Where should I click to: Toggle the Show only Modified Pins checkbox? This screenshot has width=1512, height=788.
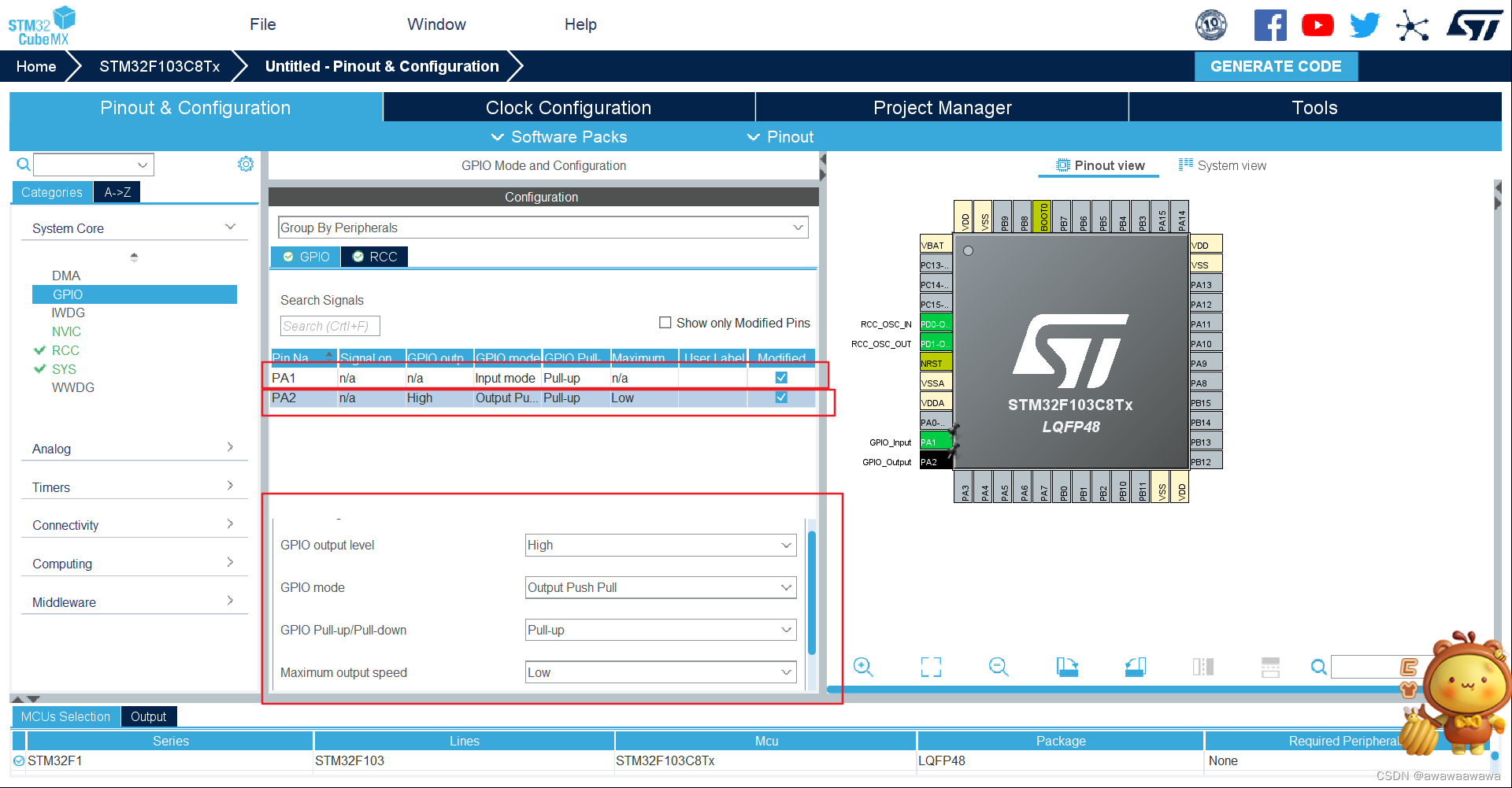[x=665, y=322]
